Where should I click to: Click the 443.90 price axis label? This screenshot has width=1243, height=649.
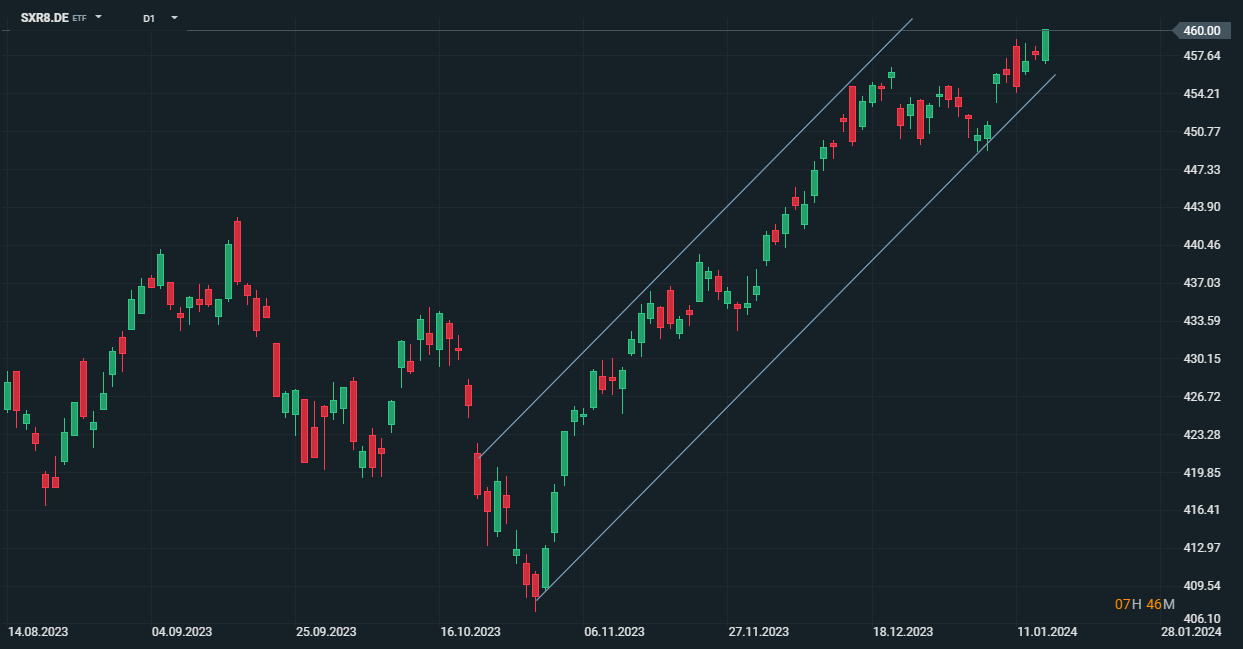coord(1202,207)
